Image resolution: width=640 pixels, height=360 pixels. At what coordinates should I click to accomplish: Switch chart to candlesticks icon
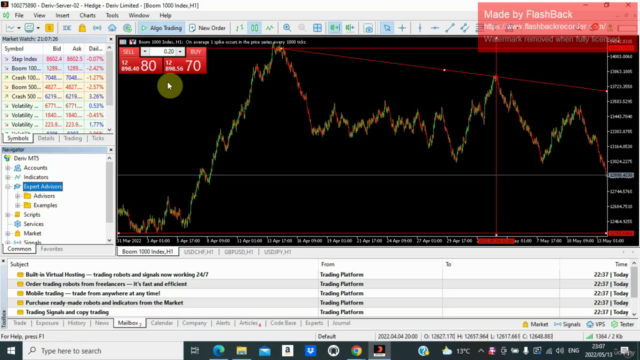(x=254, y=28)
